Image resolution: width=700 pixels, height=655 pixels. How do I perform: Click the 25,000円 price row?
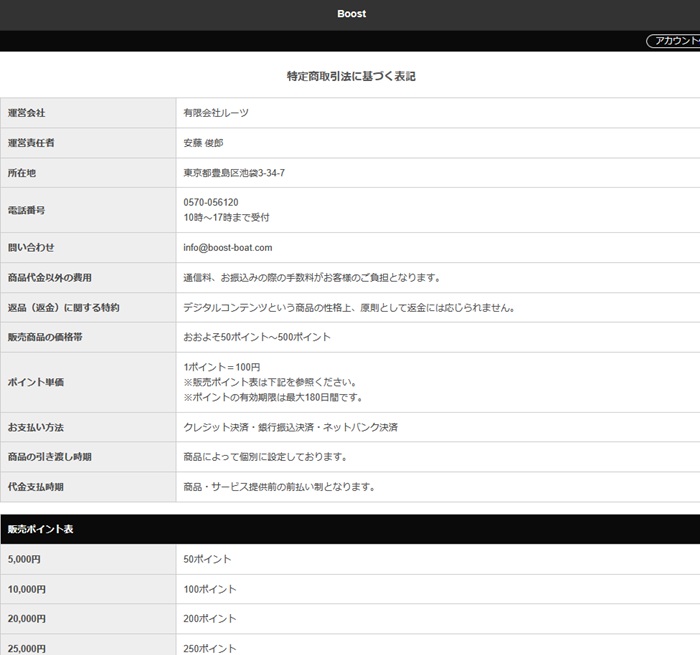click(x=27, y=648)
